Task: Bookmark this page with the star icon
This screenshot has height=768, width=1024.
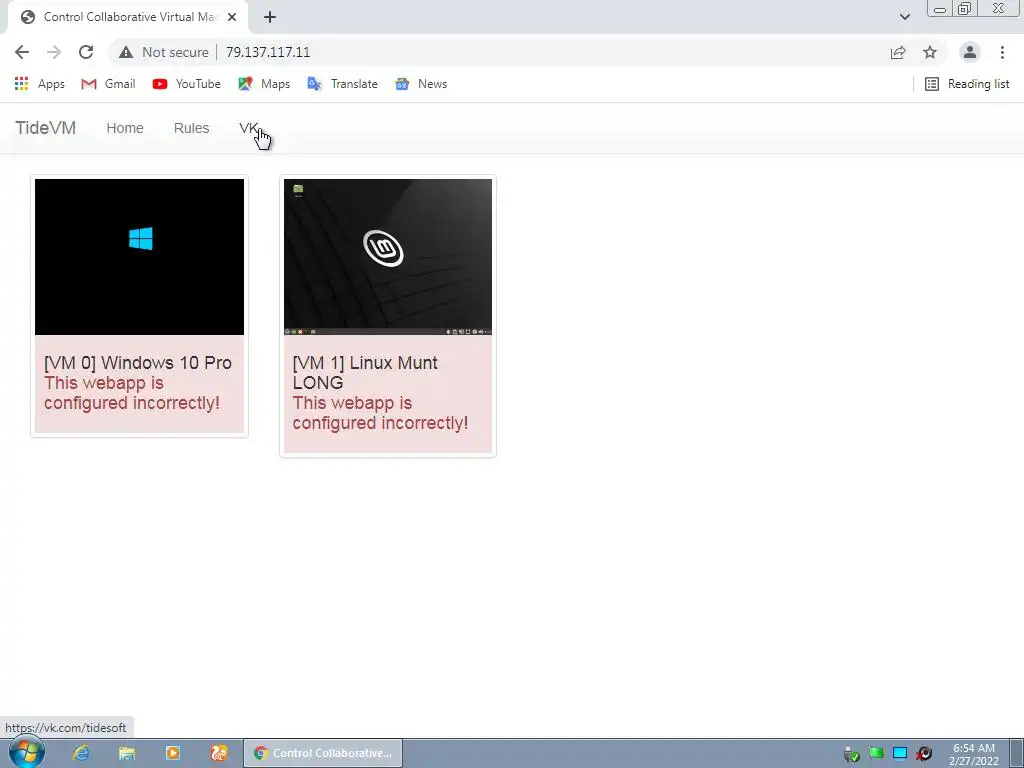Action: (x=930, y=52)
